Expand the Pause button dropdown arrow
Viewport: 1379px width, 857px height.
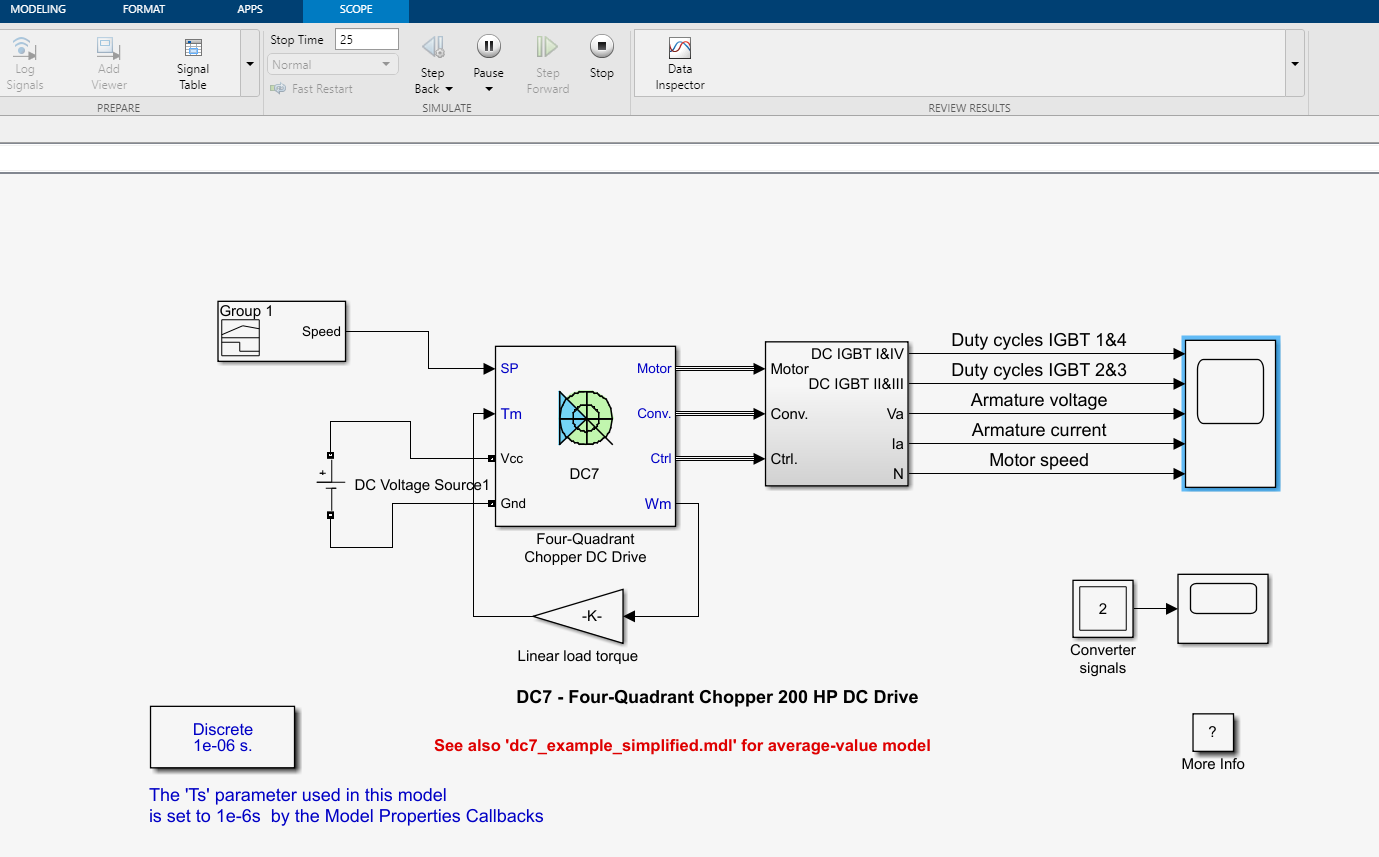tap(487, 88)
